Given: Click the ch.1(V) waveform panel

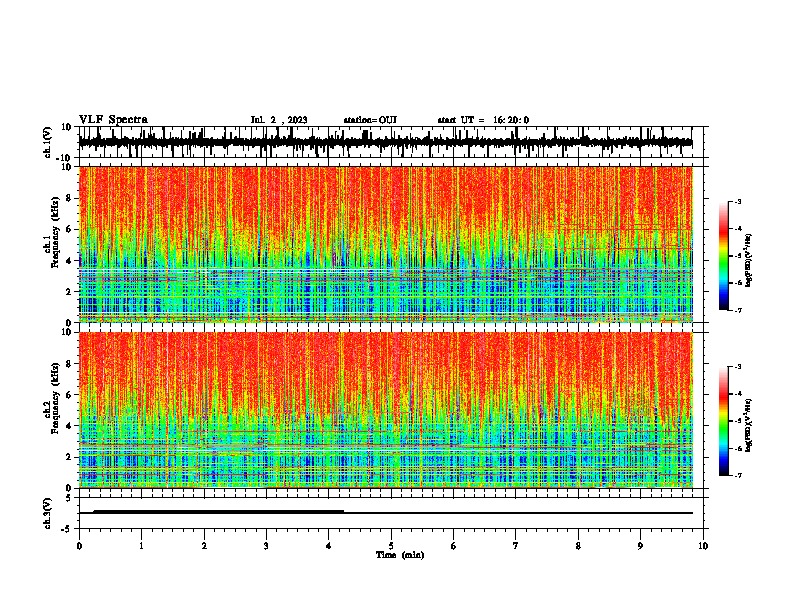Looking at the screenshot, I should coord(392,142).
